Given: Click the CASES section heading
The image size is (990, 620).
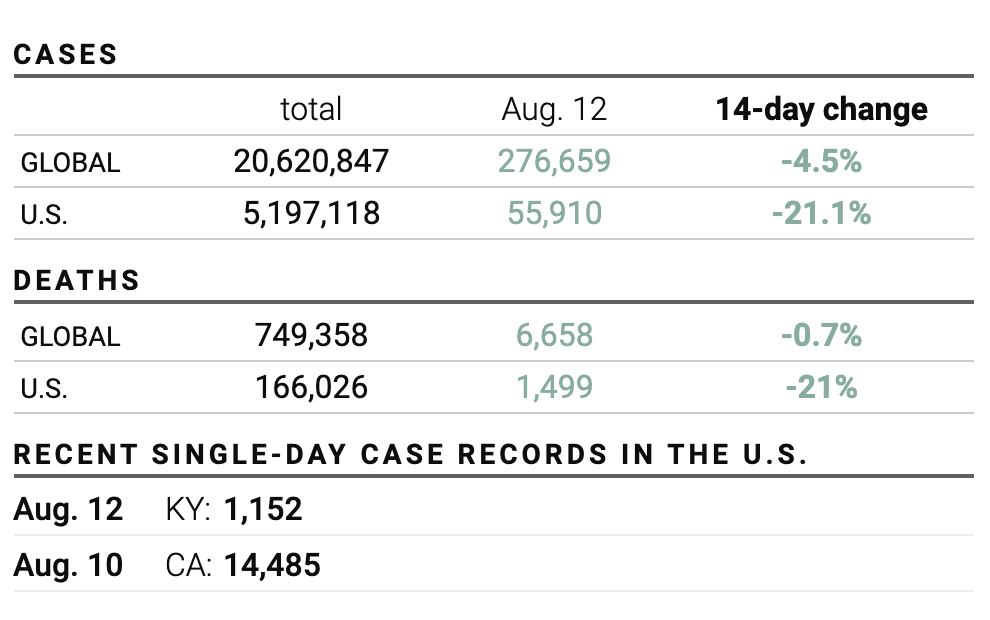Looking at the screenshot, I should pos(66,55).
